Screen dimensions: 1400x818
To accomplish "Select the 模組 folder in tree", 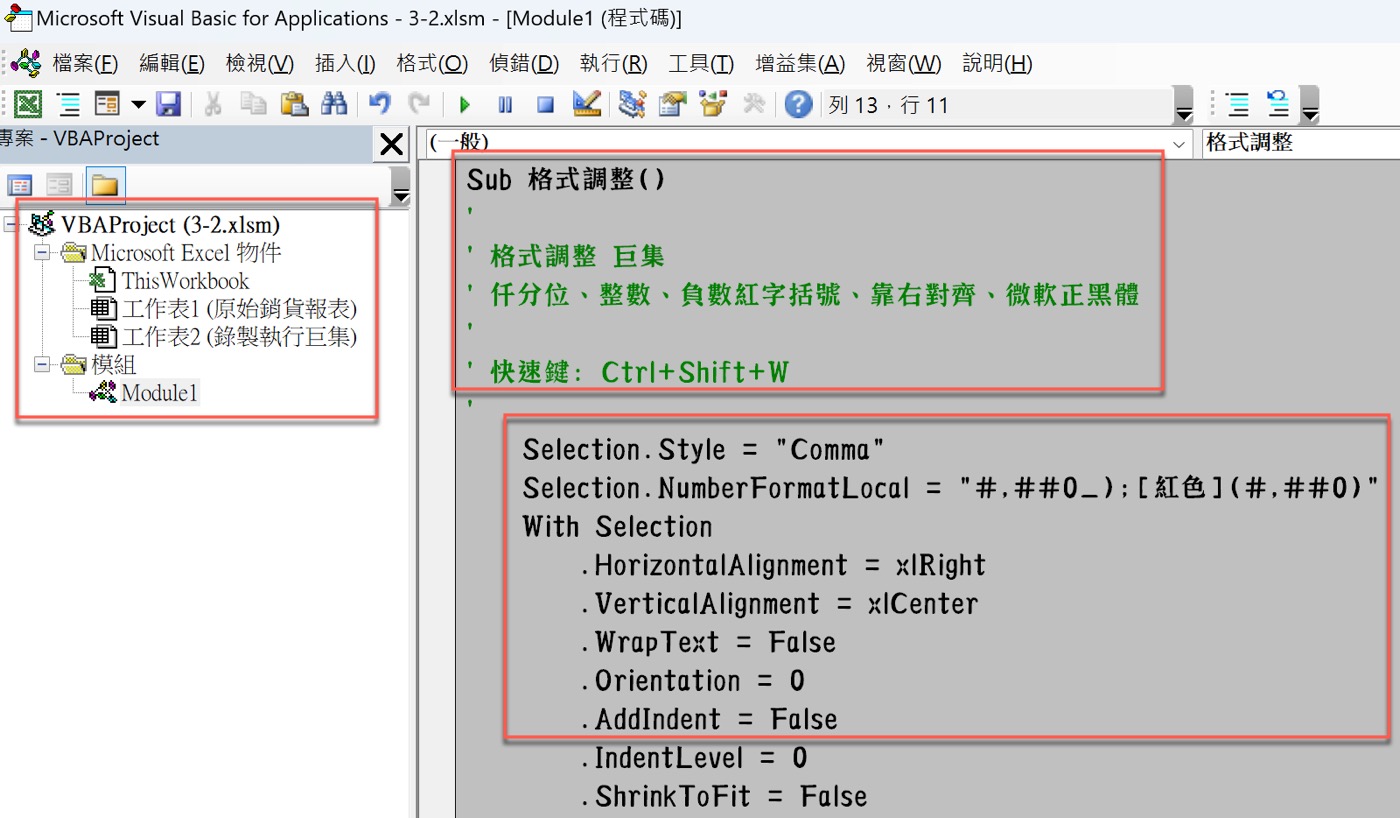I will 114,364.
